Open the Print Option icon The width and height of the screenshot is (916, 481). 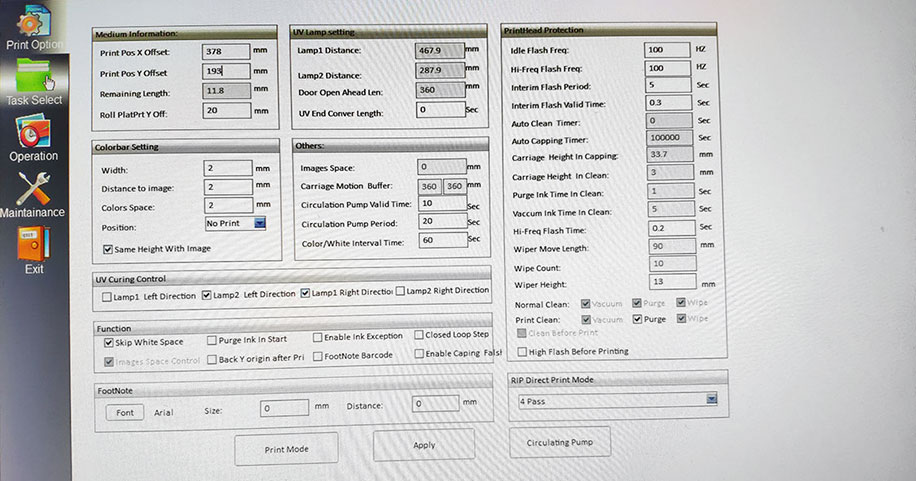[32, 22]
